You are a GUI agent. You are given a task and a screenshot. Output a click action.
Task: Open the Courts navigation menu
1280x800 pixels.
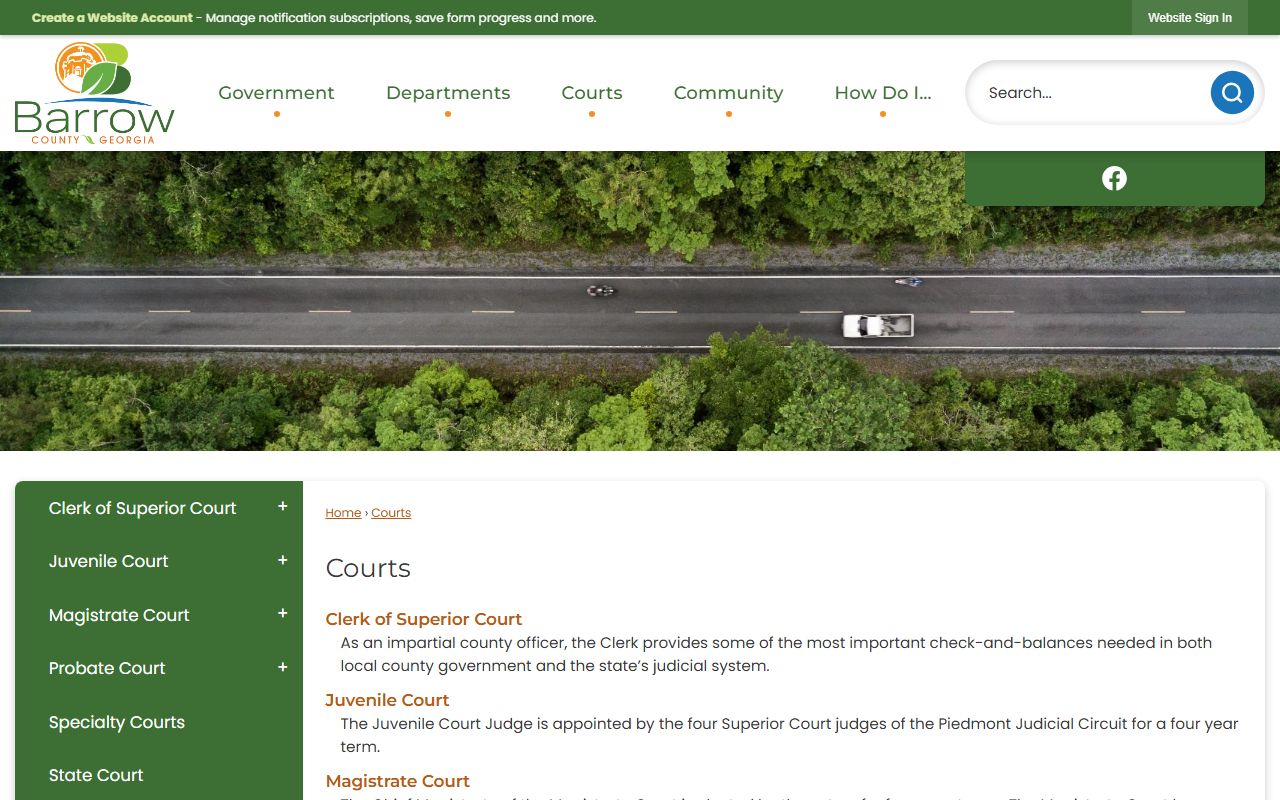pos(592,93)
